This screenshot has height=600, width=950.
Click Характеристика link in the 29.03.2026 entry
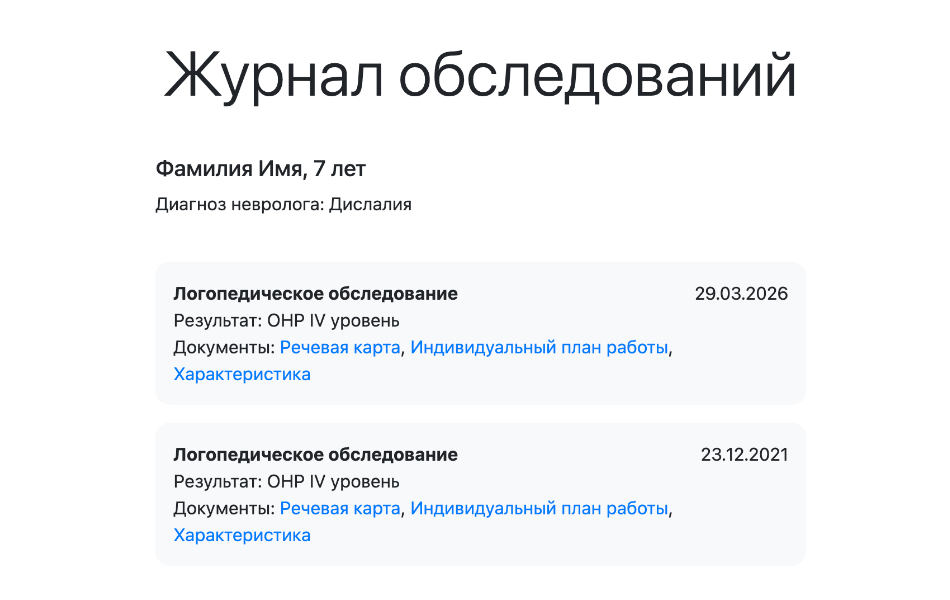pyautogui.click(x=242, y=374)
